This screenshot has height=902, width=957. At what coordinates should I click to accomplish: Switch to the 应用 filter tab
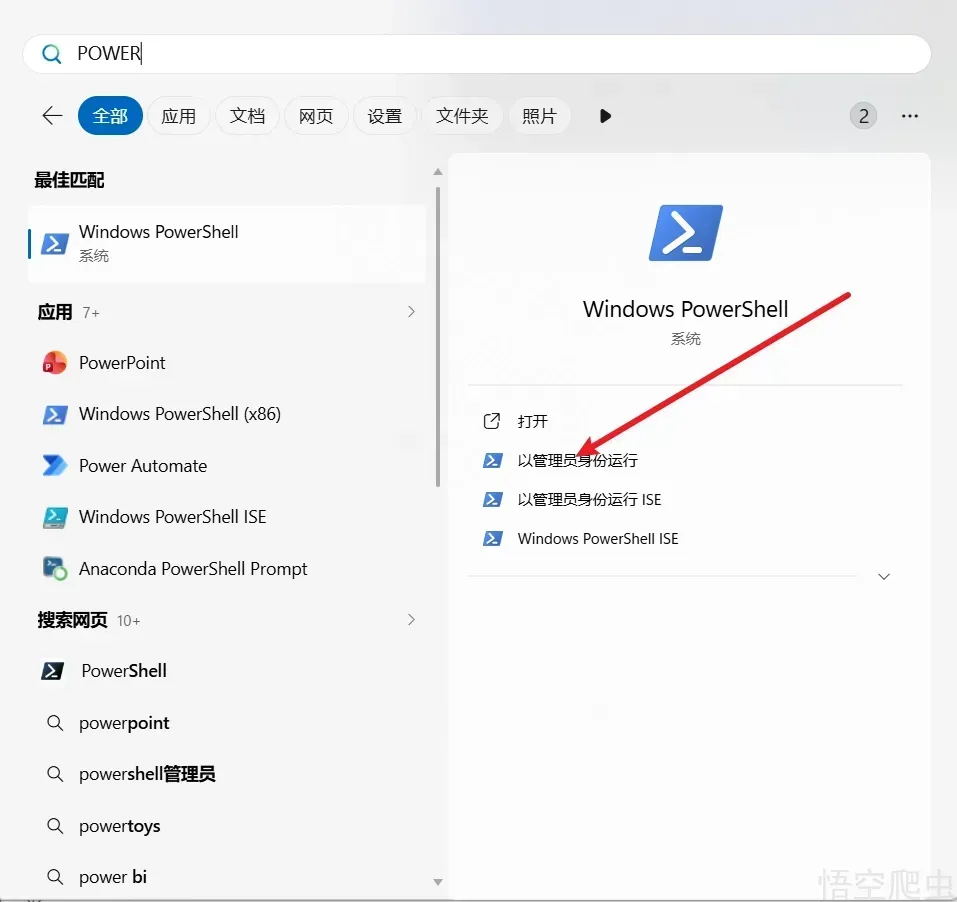[178, 115]
